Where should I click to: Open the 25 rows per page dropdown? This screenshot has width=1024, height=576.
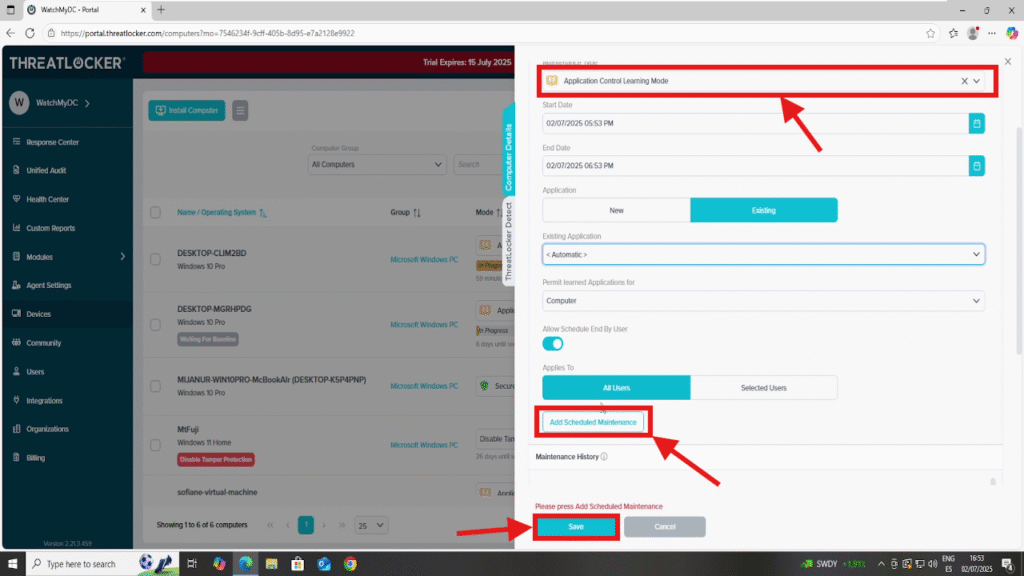tap(370, 525)
